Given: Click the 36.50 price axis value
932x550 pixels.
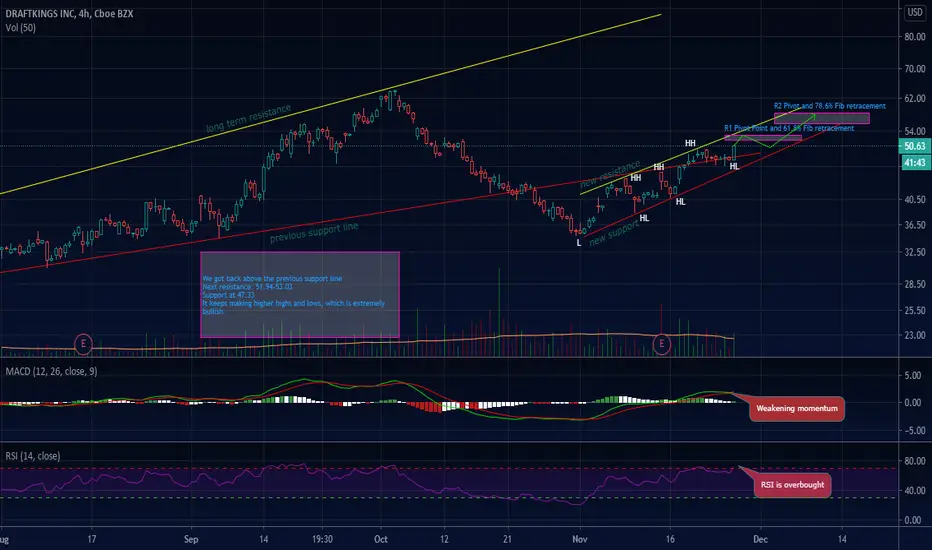Looking at the screenshot, I should click(915, 225).
